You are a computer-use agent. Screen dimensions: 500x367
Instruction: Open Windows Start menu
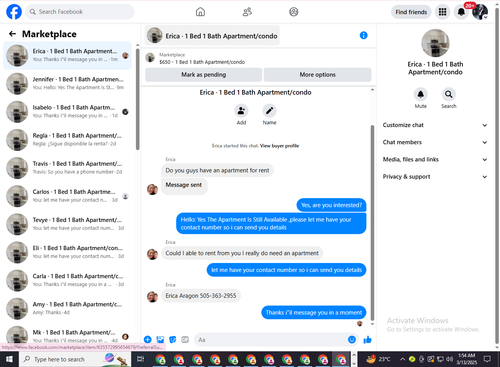pos(9,359)
